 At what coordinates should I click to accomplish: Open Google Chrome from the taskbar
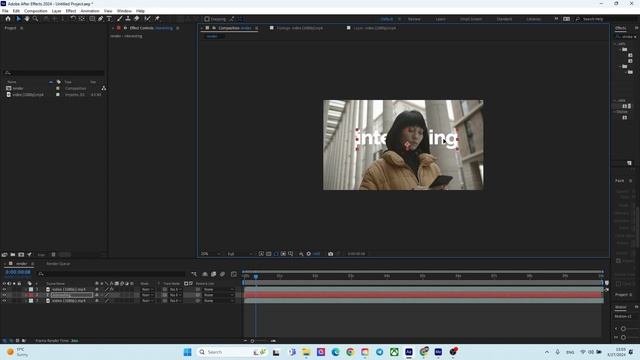pyautogui.click(x=350, y=352)
